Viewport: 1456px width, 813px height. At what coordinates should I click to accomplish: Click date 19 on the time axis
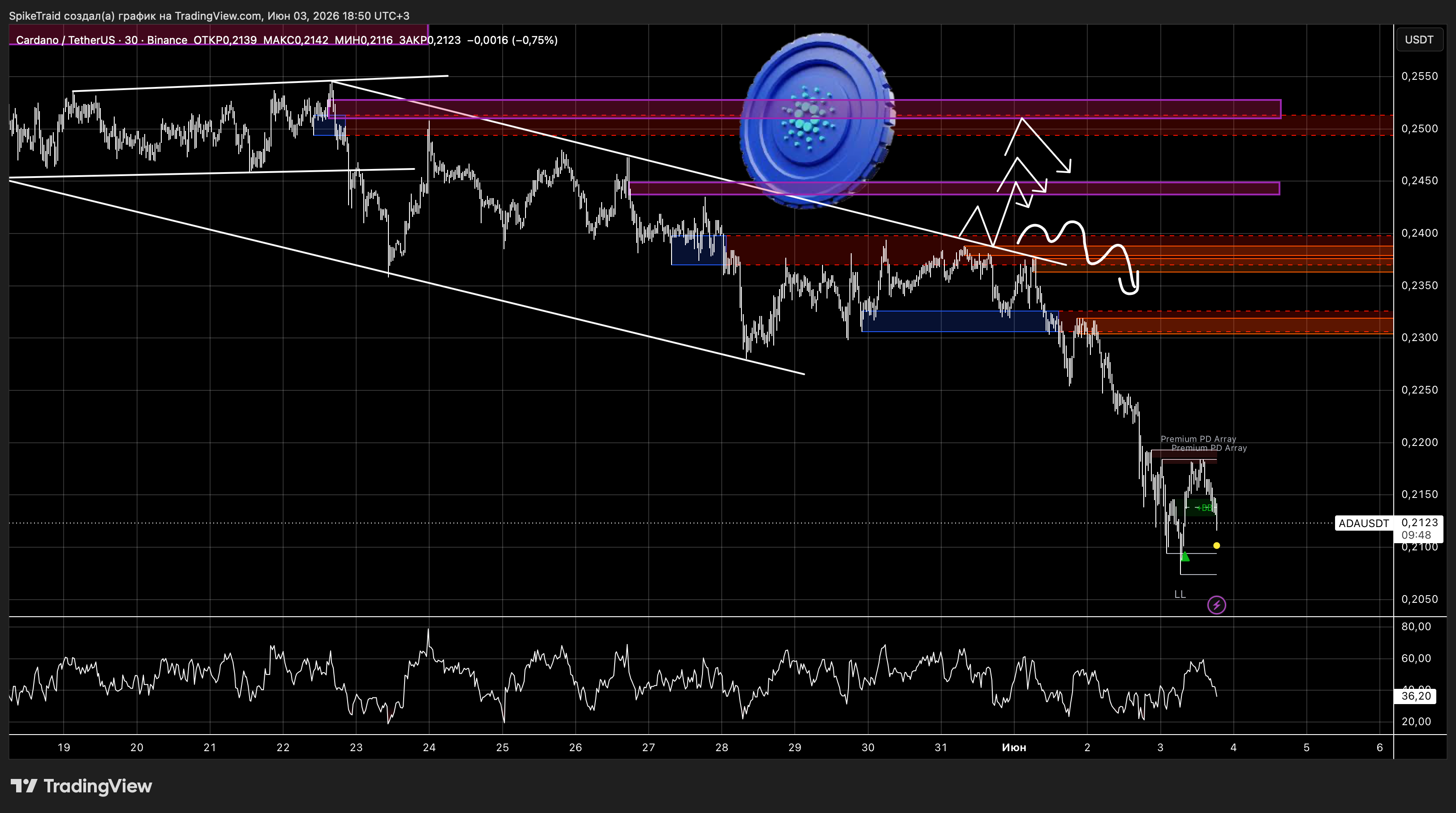tap(64, 748)
